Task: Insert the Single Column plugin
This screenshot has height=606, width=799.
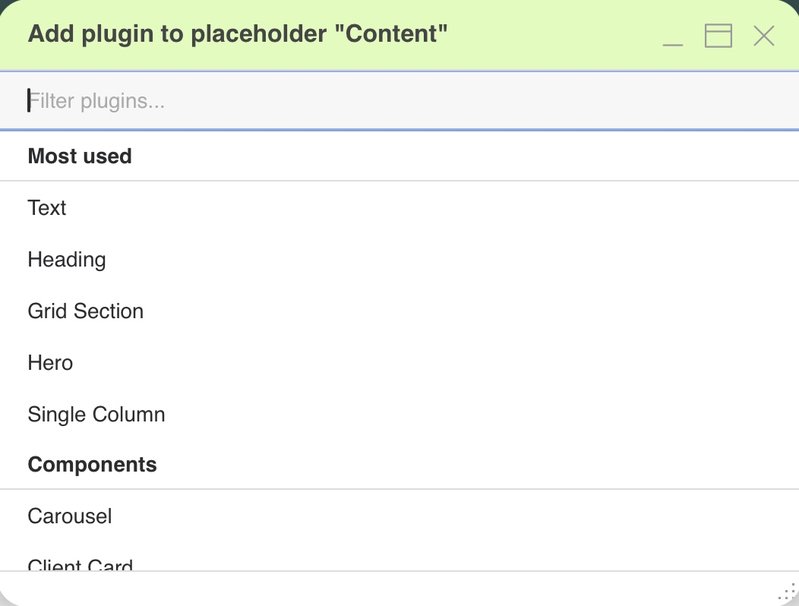Action: click(x=400, y=414)
